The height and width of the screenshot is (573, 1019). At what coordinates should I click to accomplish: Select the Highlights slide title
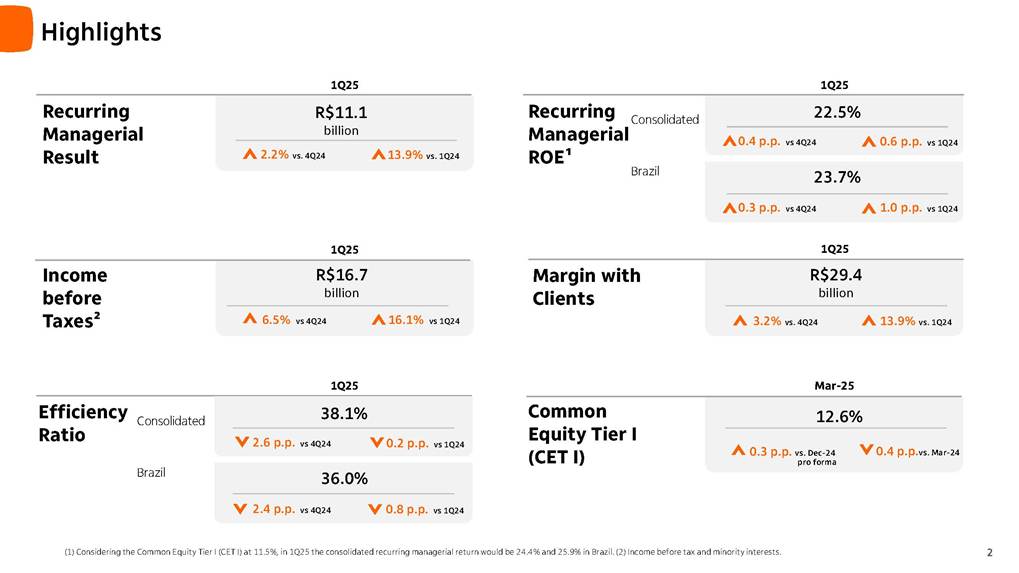coord(101,32)
